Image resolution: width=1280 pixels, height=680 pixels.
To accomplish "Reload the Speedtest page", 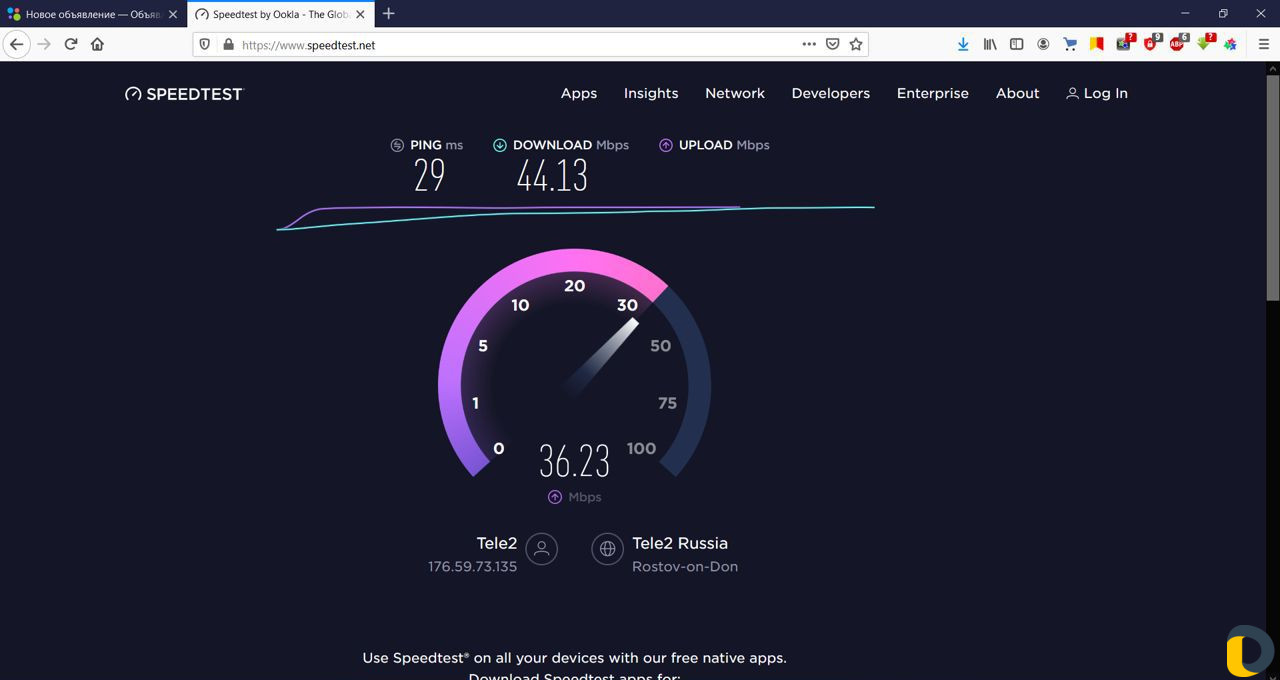I will point(71,44).
